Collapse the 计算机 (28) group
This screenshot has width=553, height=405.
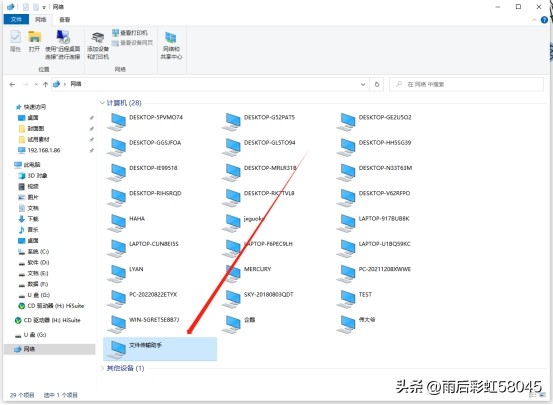coord(102,103)
